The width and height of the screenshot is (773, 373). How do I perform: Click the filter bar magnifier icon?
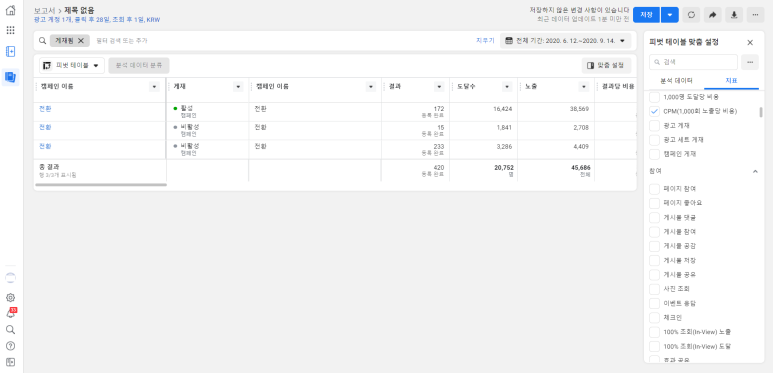(42, 40)
